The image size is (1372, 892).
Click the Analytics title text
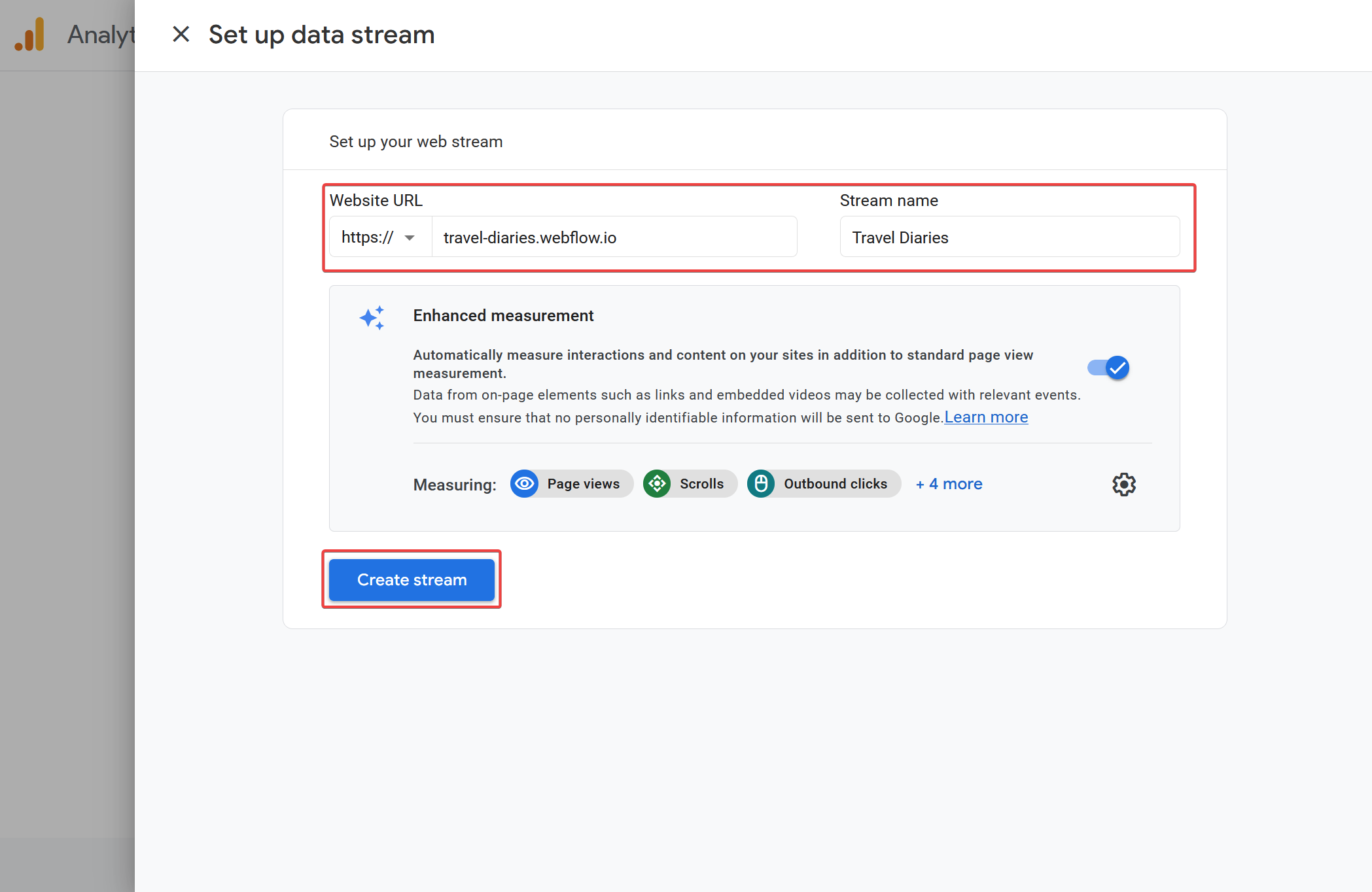[x=101, y=35]
